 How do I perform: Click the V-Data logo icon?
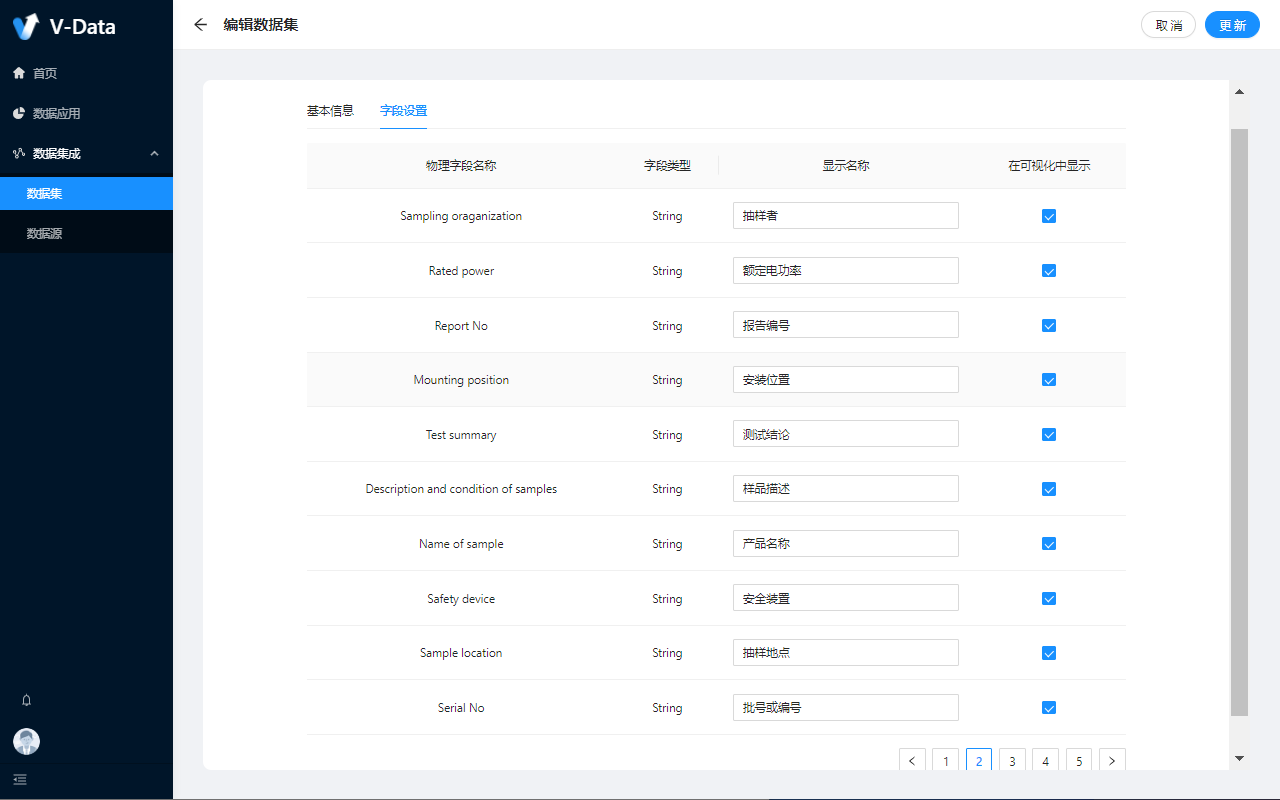pos(26,26)
